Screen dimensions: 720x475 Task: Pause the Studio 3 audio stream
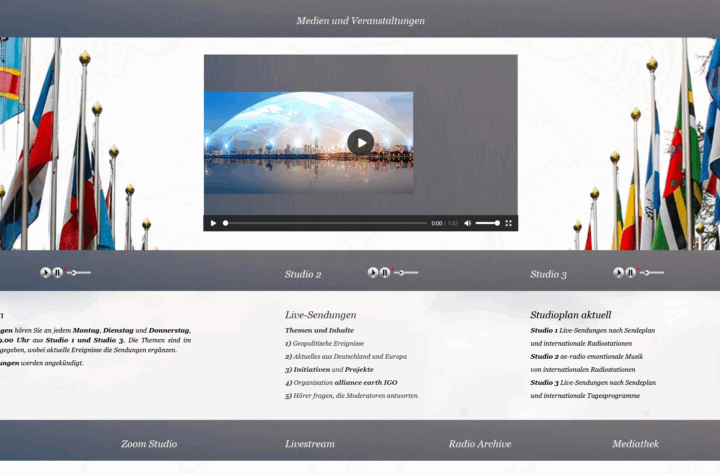click(x=631, y=272)
